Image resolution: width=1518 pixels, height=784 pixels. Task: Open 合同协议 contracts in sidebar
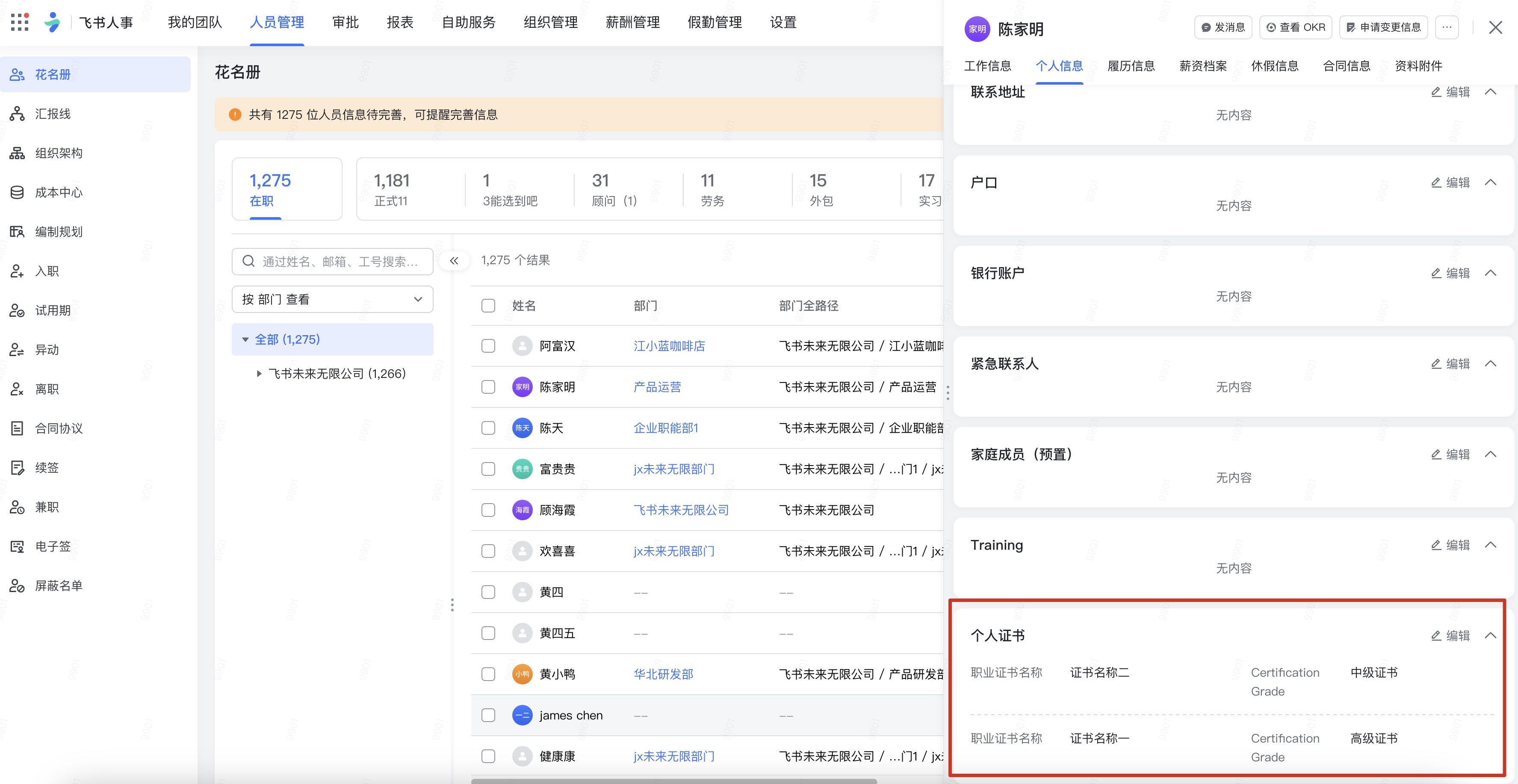pos(95,428)
